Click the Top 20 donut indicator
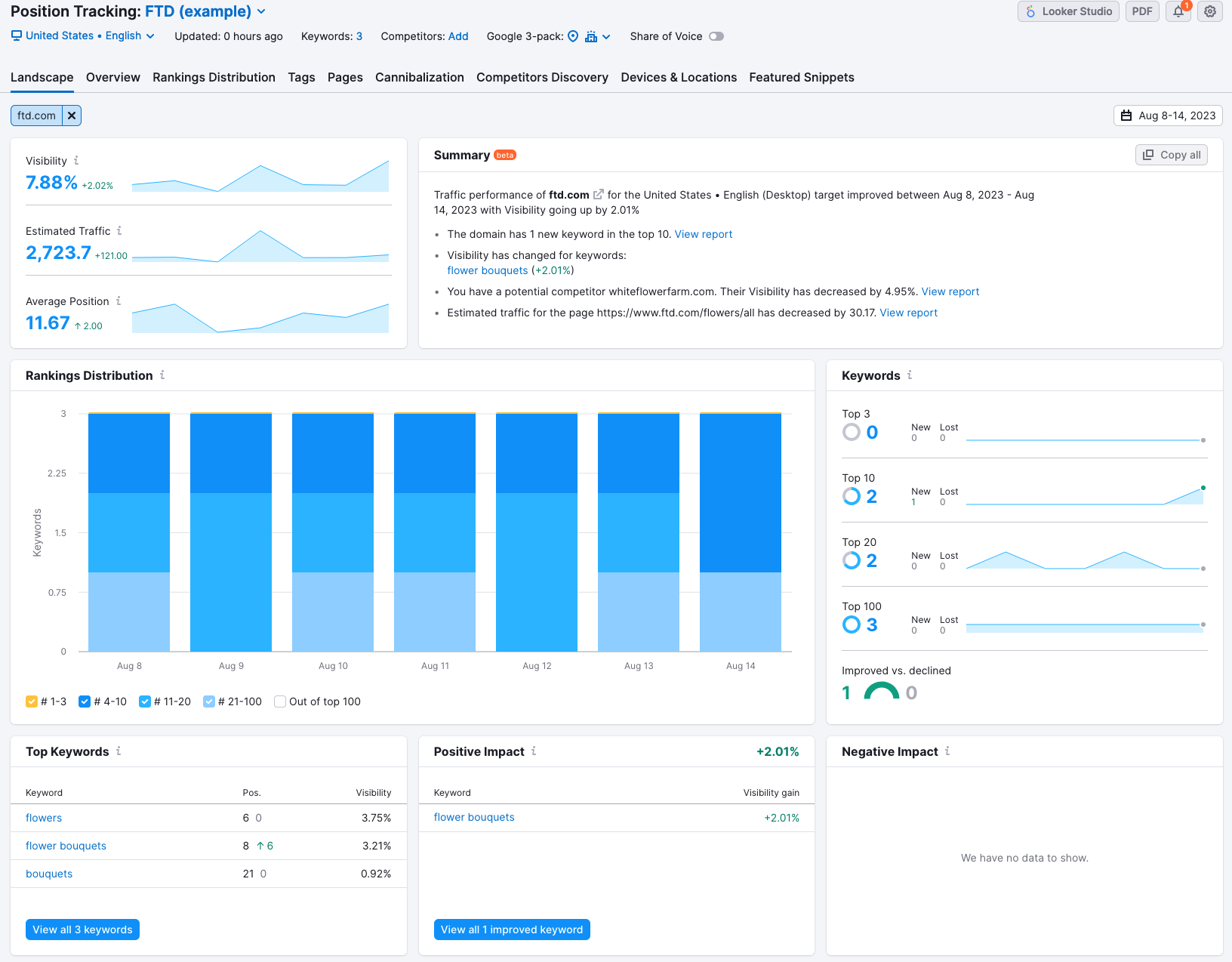 852,560
